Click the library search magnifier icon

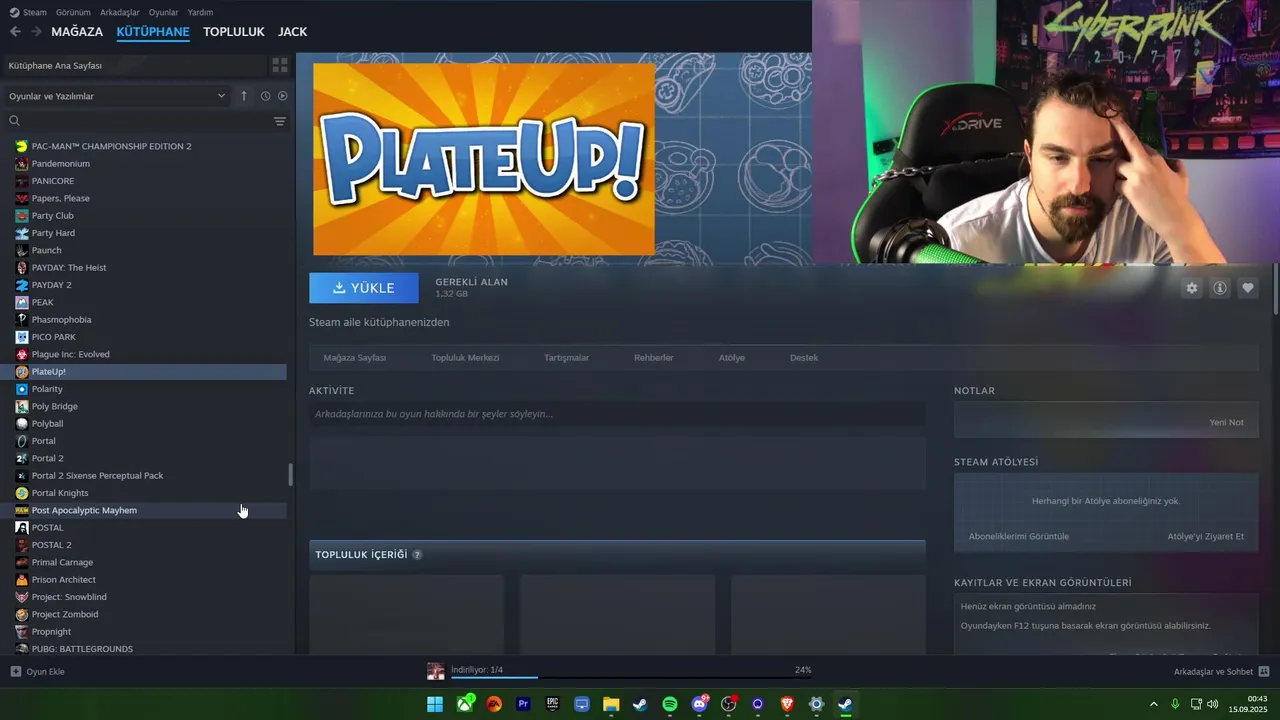tap(14, 121)
